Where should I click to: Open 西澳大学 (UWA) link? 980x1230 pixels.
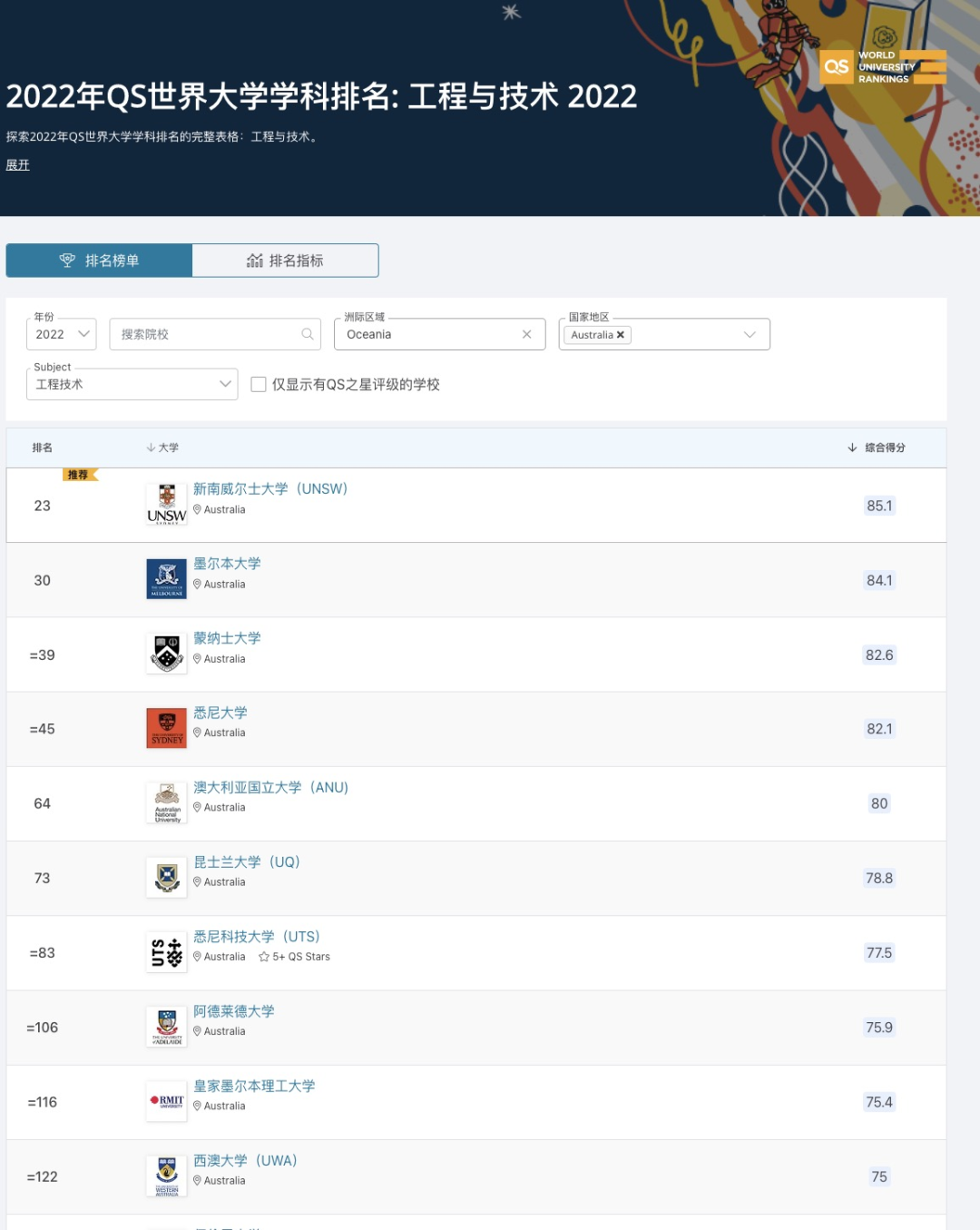point(245,1160)
